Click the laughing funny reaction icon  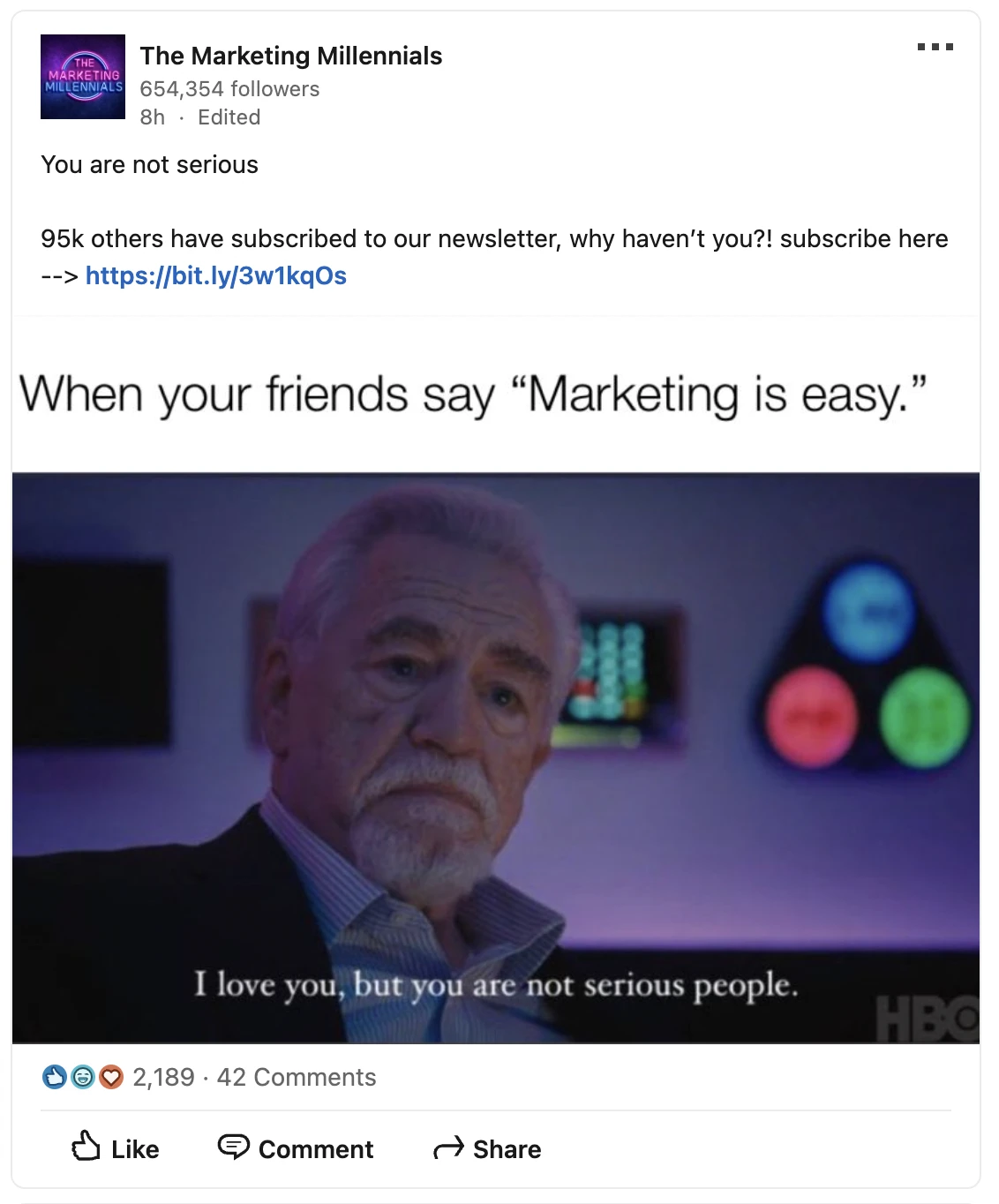(x=83, y=1077)
